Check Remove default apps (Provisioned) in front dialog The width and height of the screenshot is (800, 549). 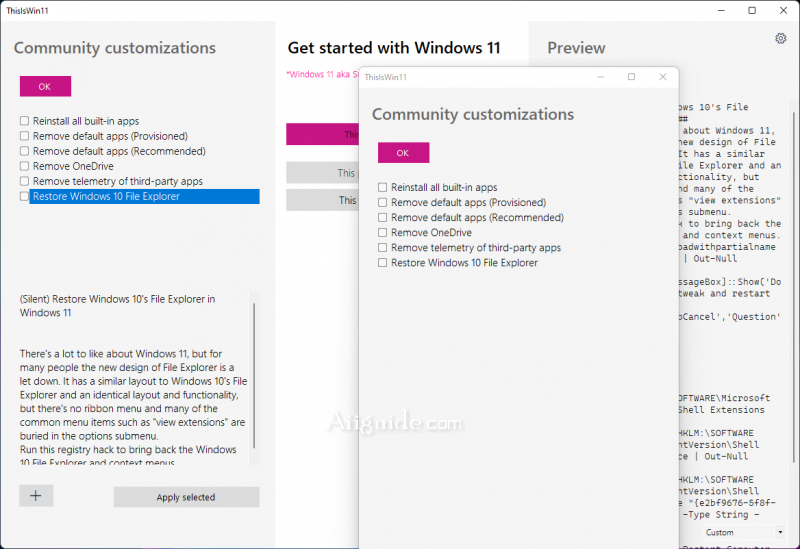click(x=383, y=203)
